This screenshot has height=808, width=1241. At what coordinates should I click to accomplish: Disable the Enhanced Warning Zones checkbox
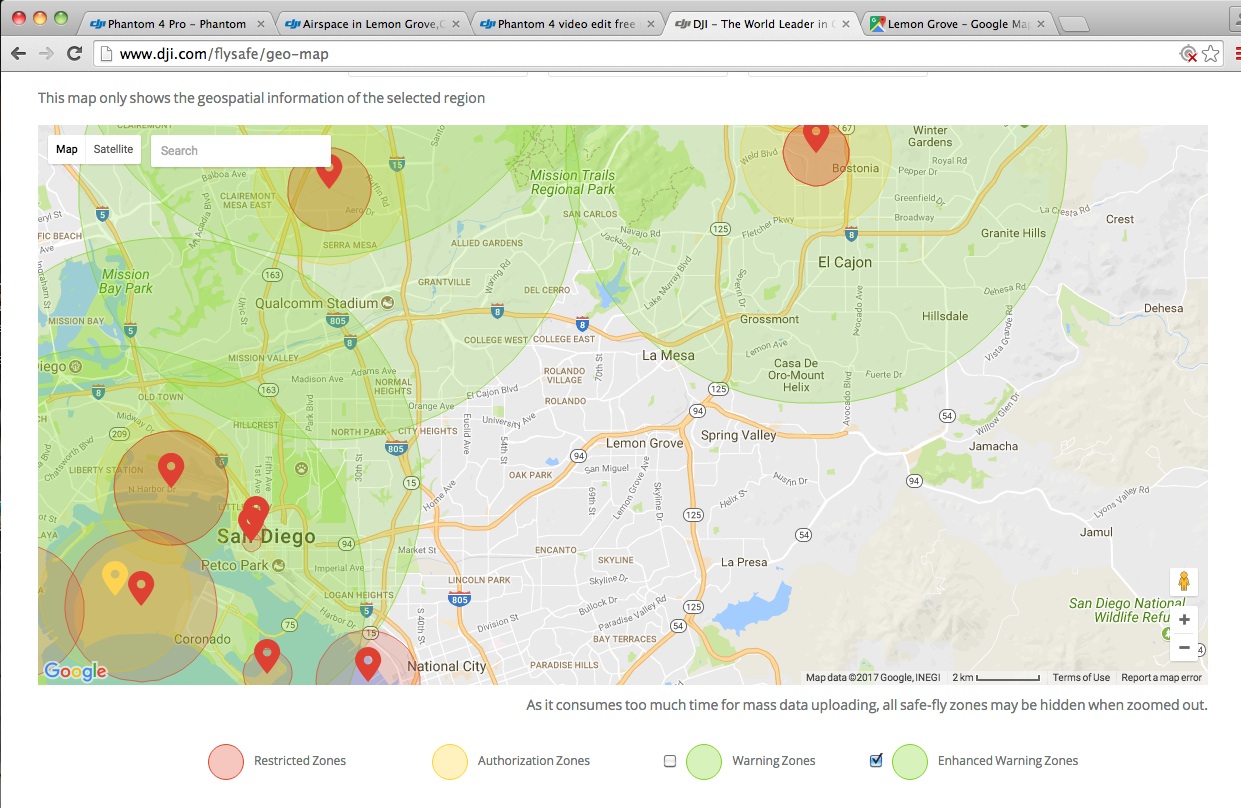(875, 760)
